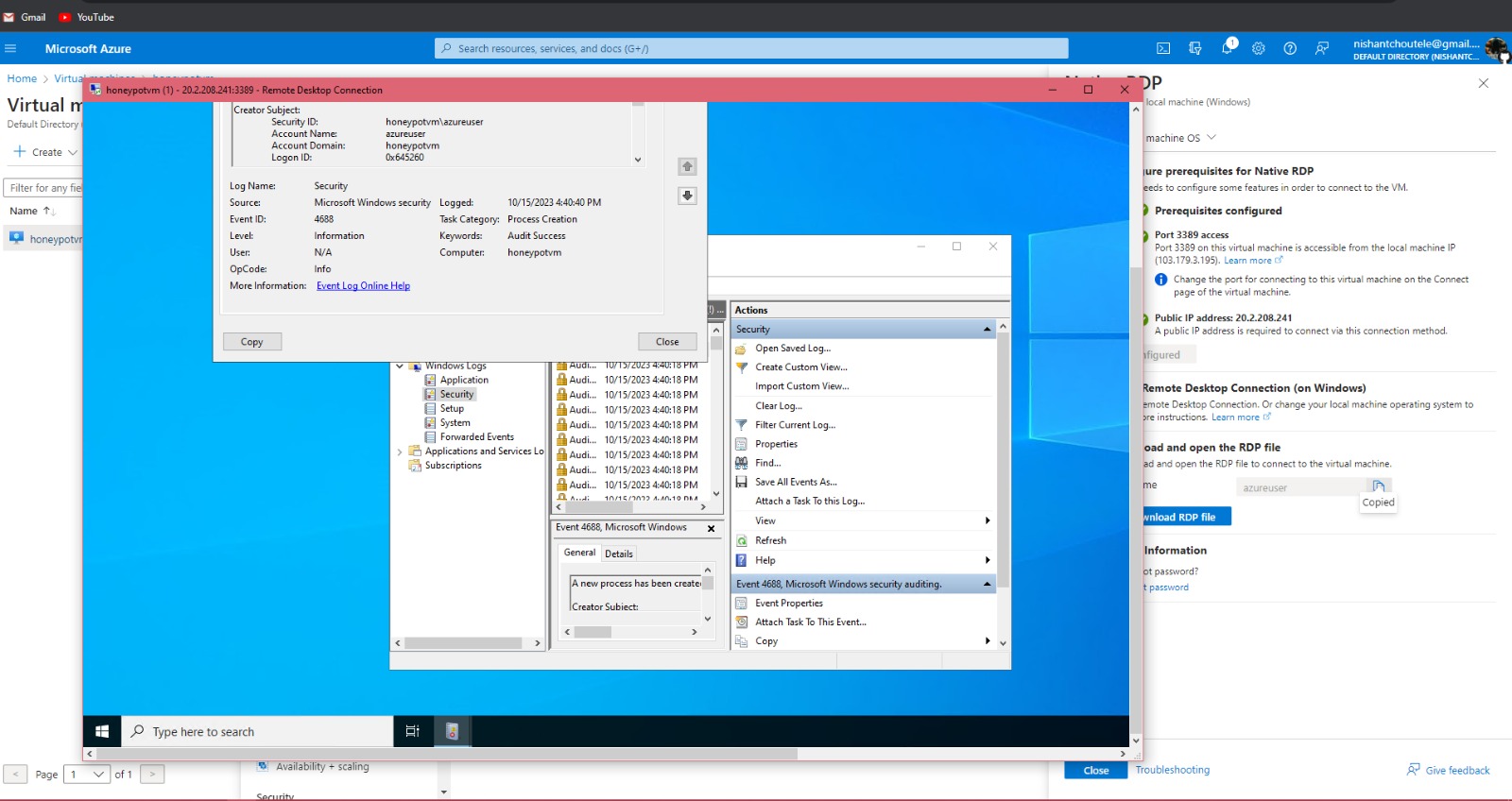This screenshot has width=1512, height=801.
Task: Select Import Custom View action
Action: (x=802, y=386)
